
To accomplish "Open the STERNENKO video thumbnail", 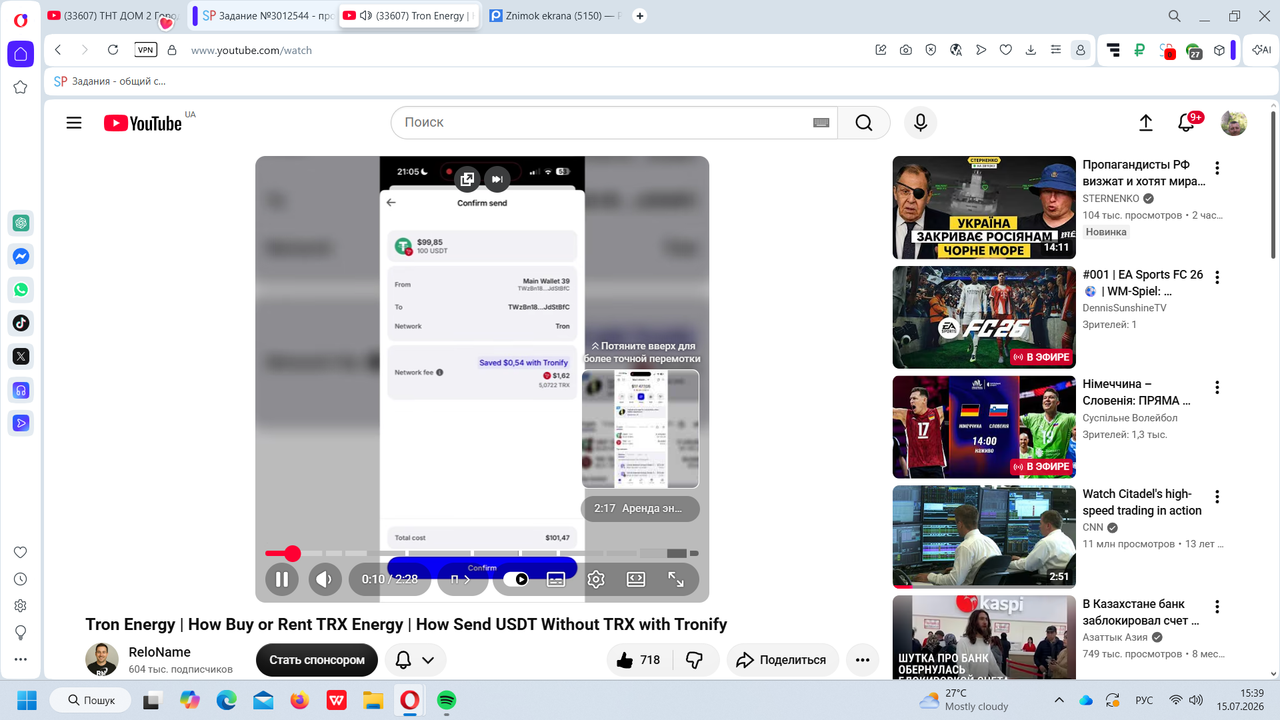I will 984,208.
